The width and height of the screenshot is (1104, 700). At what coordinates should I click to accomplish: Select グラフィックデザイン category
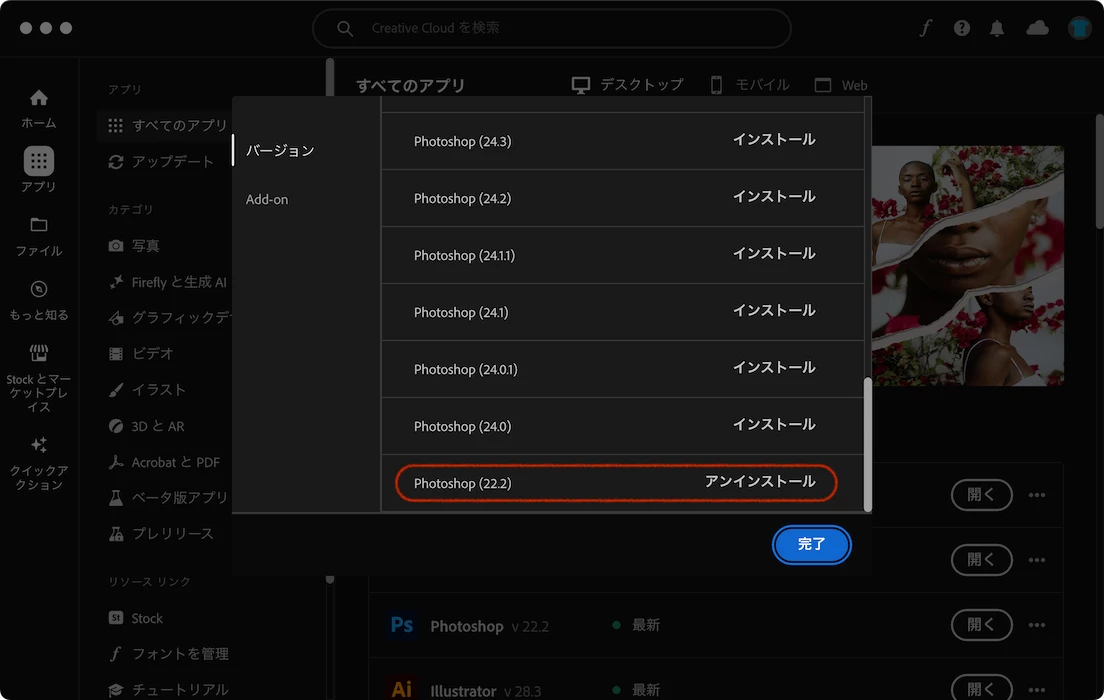[x=170, y=318]
